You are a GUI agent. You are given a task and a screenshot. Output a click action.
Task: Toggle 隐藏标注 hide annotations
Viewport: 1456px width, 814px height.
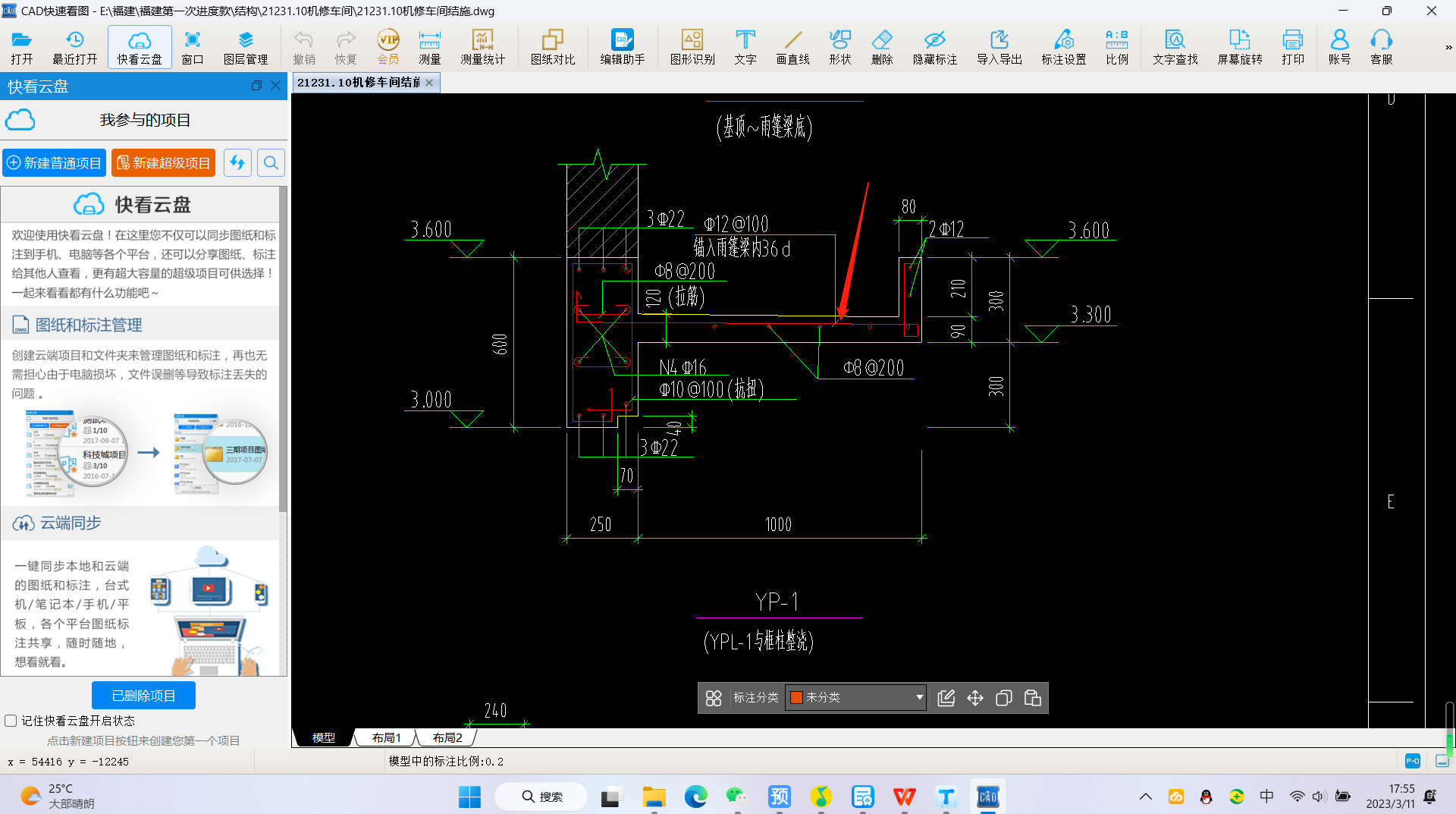pos(934,47)
